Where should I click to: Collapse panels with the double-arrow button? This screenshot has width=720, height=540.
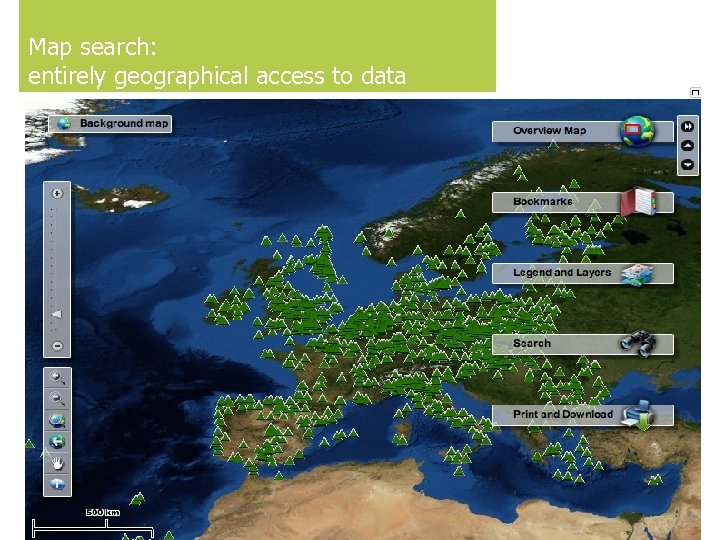(687, 127)
